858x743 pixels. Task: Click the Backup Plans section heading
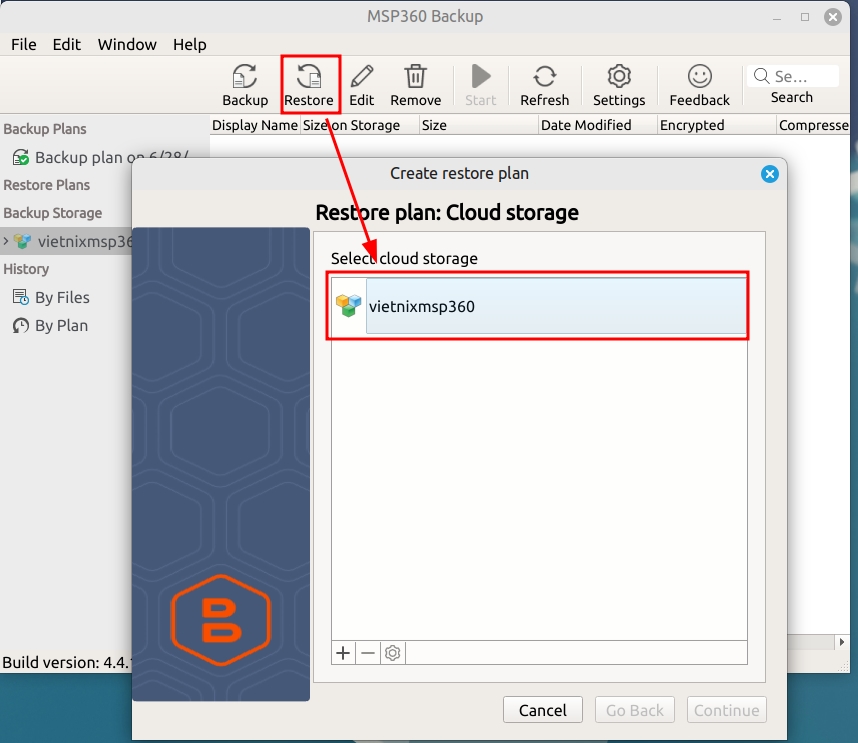click(x=45, y=129)
